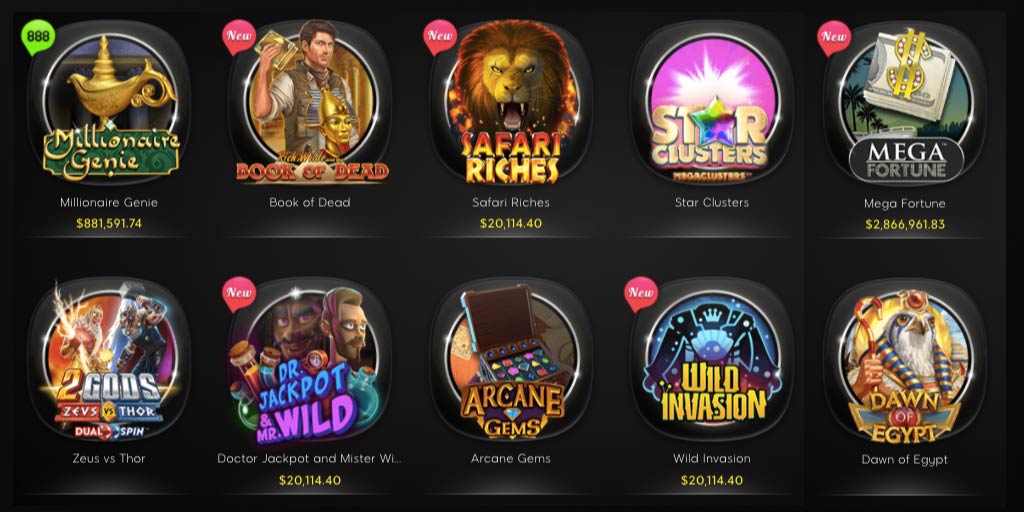Click the New badge on Book of Dead
The image size is (1024, 512).
pyautogui.click(x=239, y=37)
